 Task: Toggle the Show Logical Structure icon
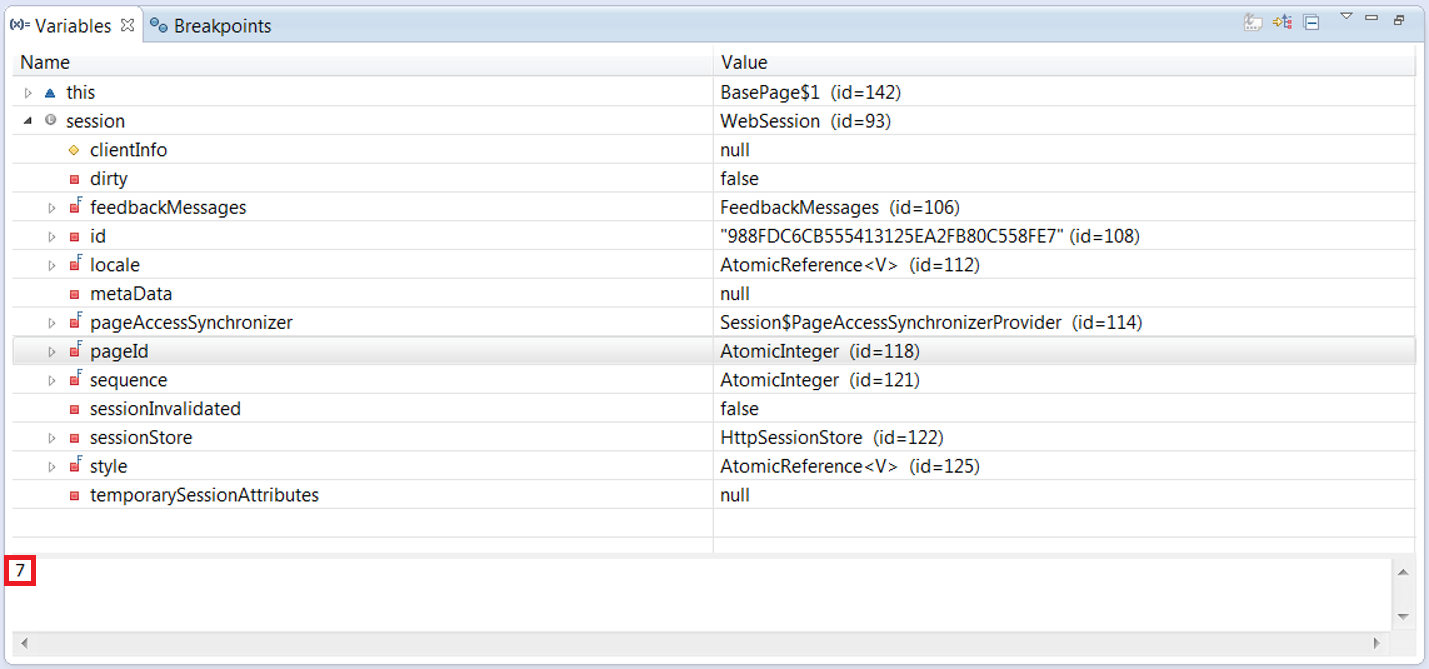coord(1282,23)
